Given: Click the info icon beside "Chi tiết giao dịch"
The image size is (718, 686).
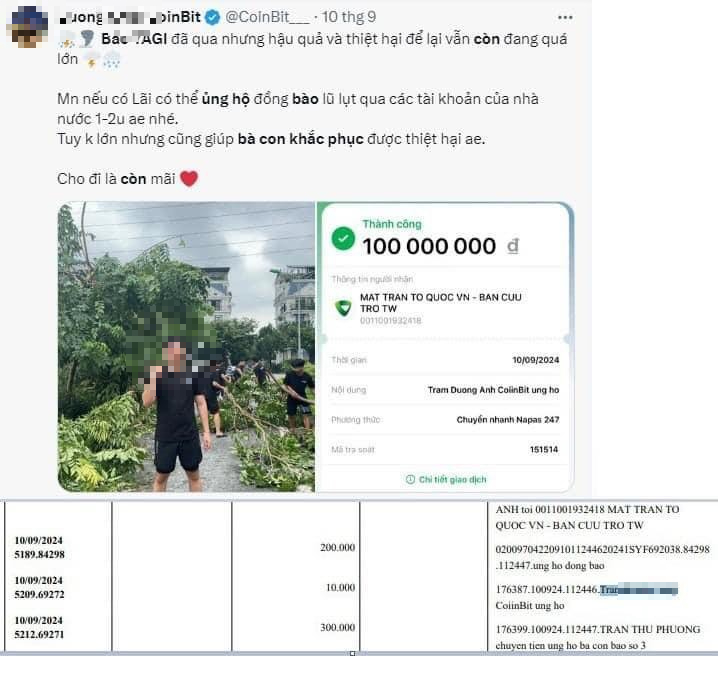Looking at the screenshot, I should (410, 480).
